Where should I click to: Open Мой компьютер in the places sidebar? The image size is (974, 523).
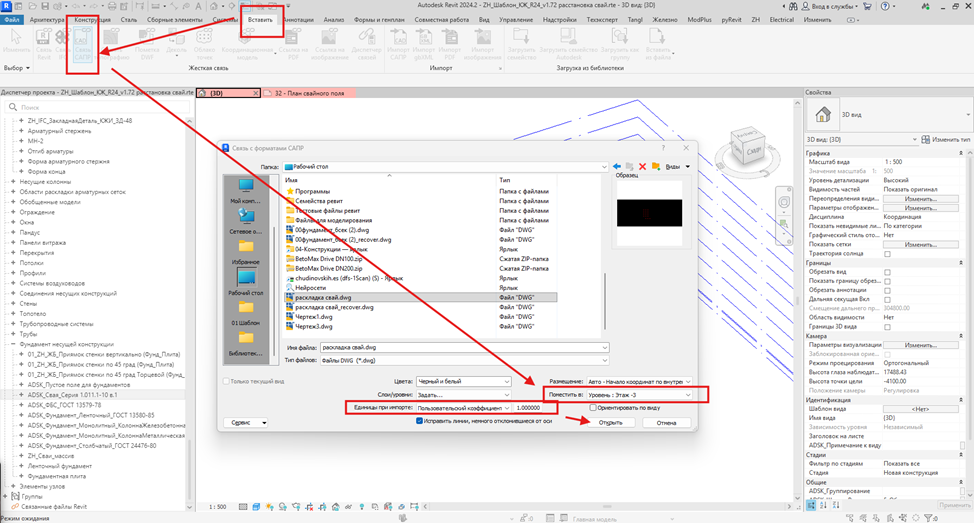(246, 191)
